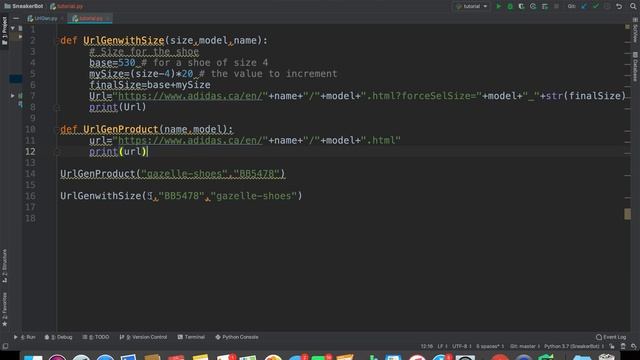Open the Structure tool window side tab

click(4, 265)
